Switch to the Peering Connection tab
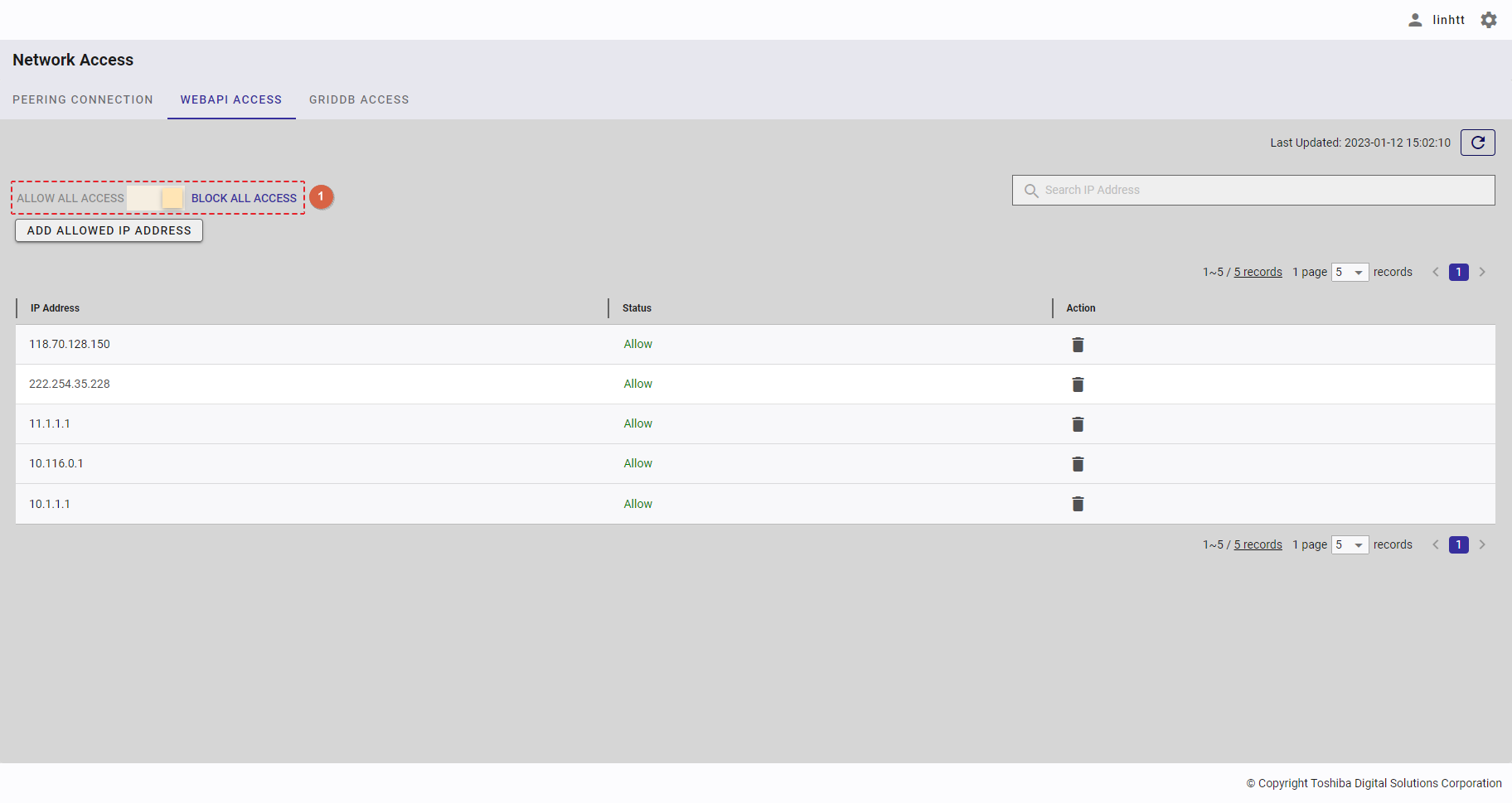Image resolution: width=1512 pixels, height=803 pixels. 83,99
